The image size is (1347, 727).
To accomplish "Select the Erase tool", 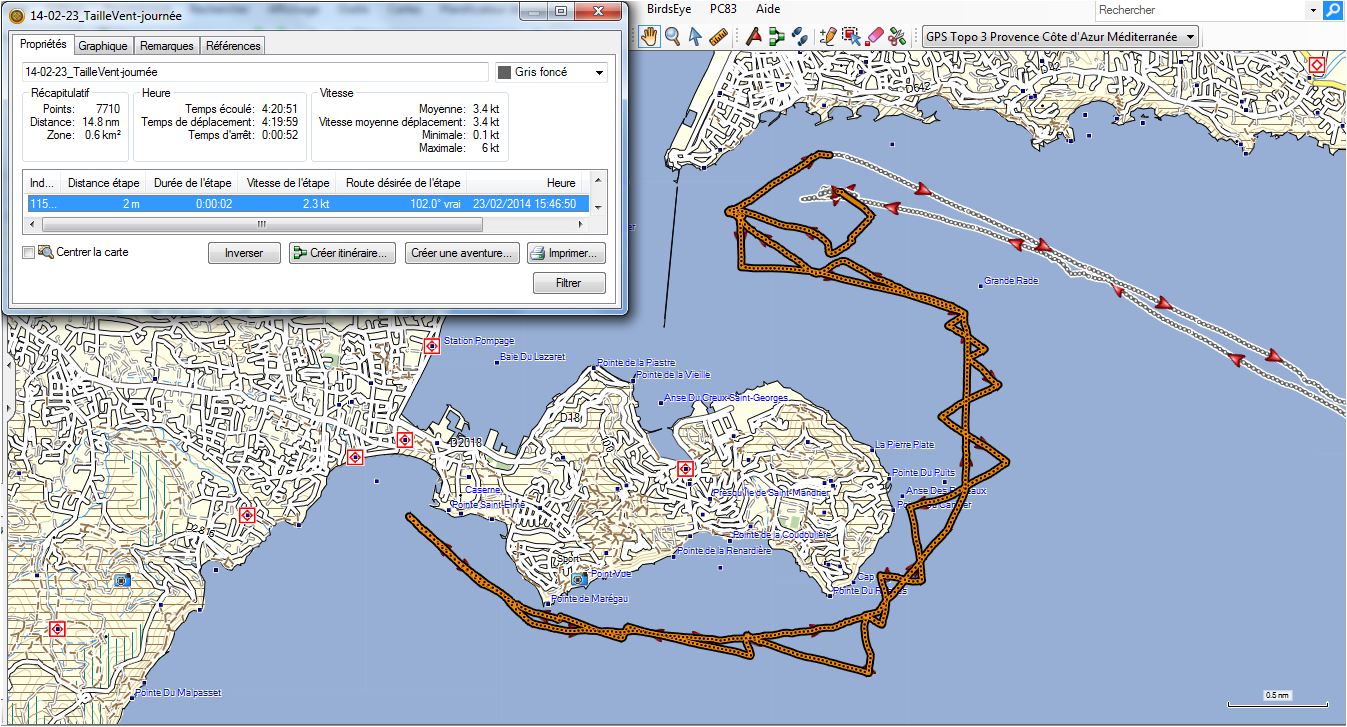I will [874, 36].
